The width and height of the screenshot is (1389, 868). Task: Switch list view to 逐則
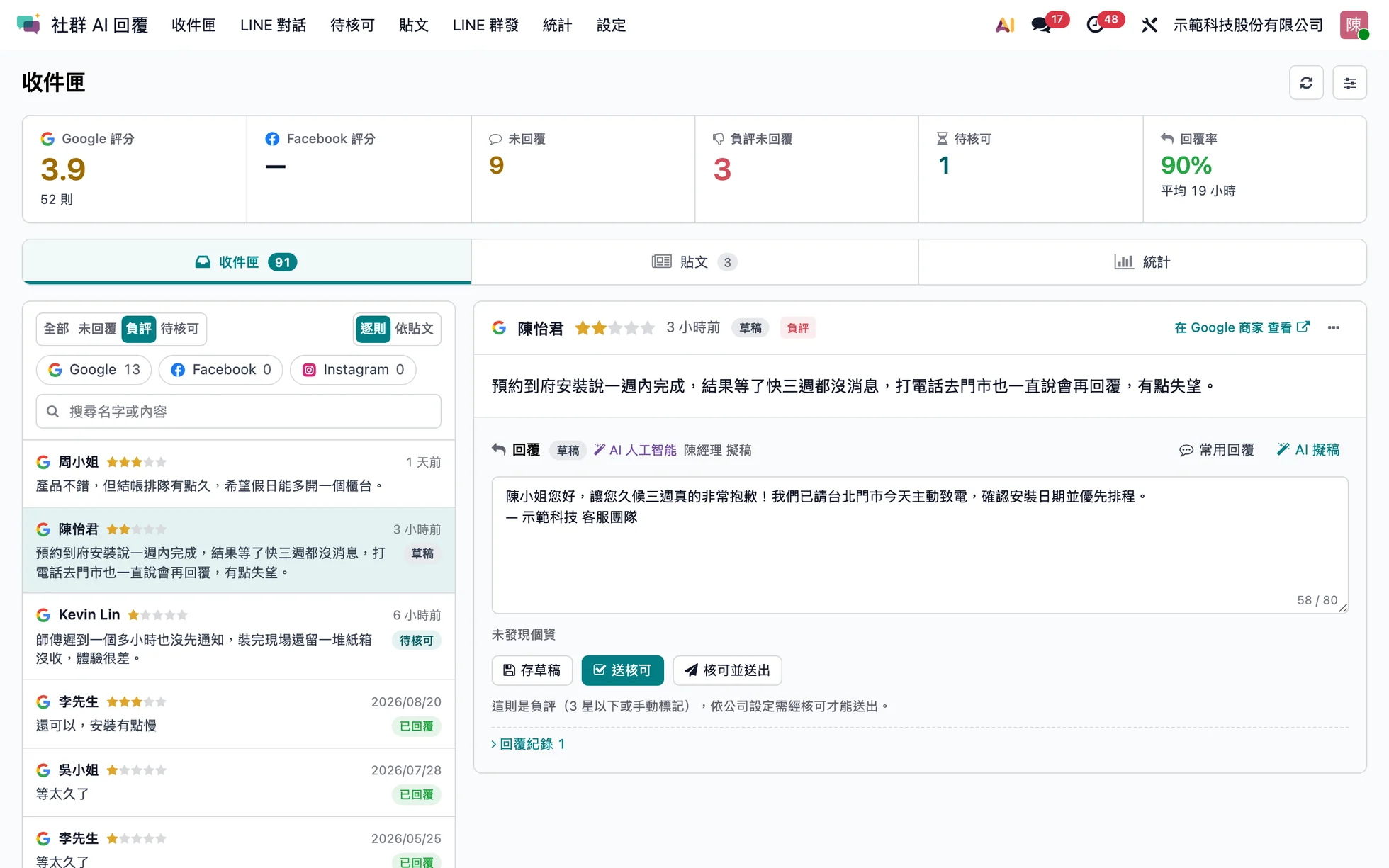click(372, 329)
